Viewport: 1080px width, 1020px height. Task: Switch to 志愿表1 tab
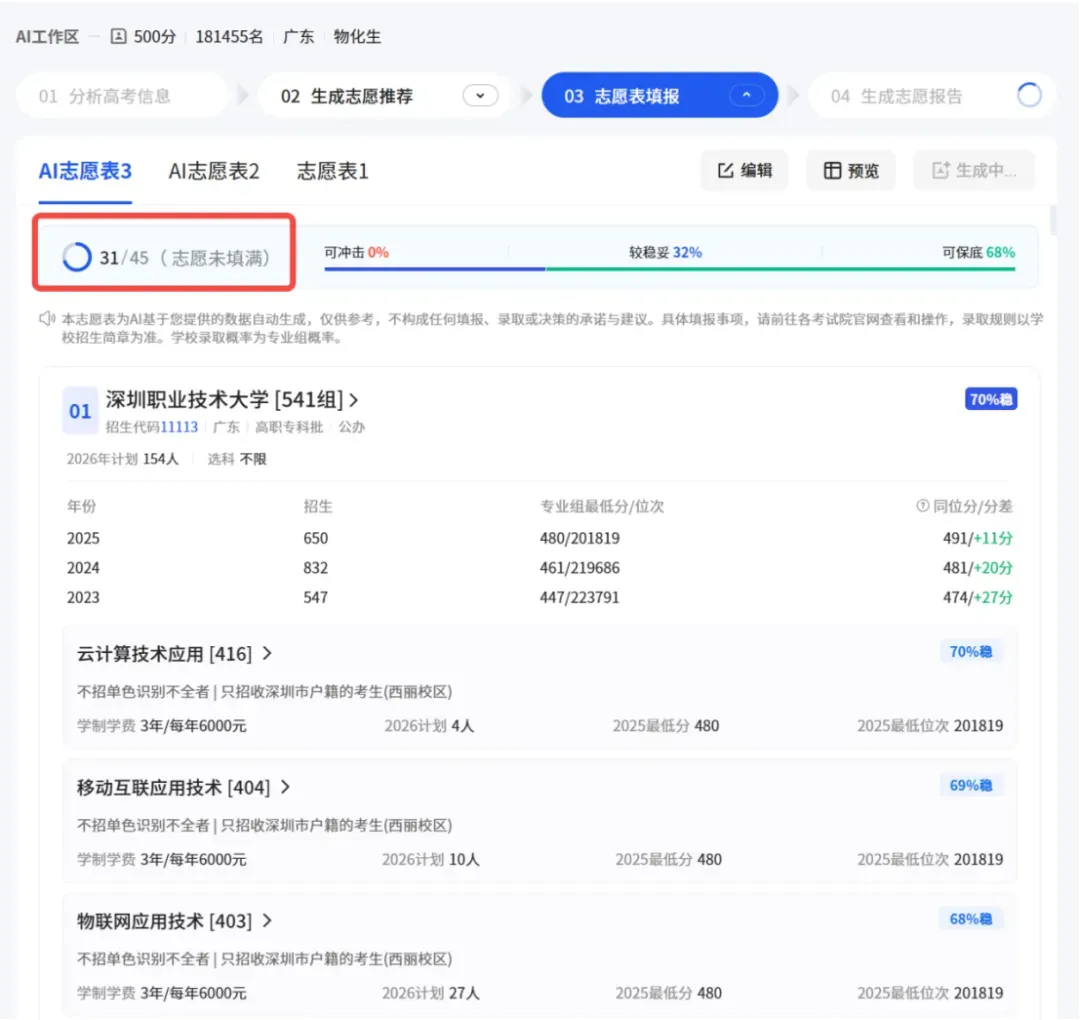point(333,171)
